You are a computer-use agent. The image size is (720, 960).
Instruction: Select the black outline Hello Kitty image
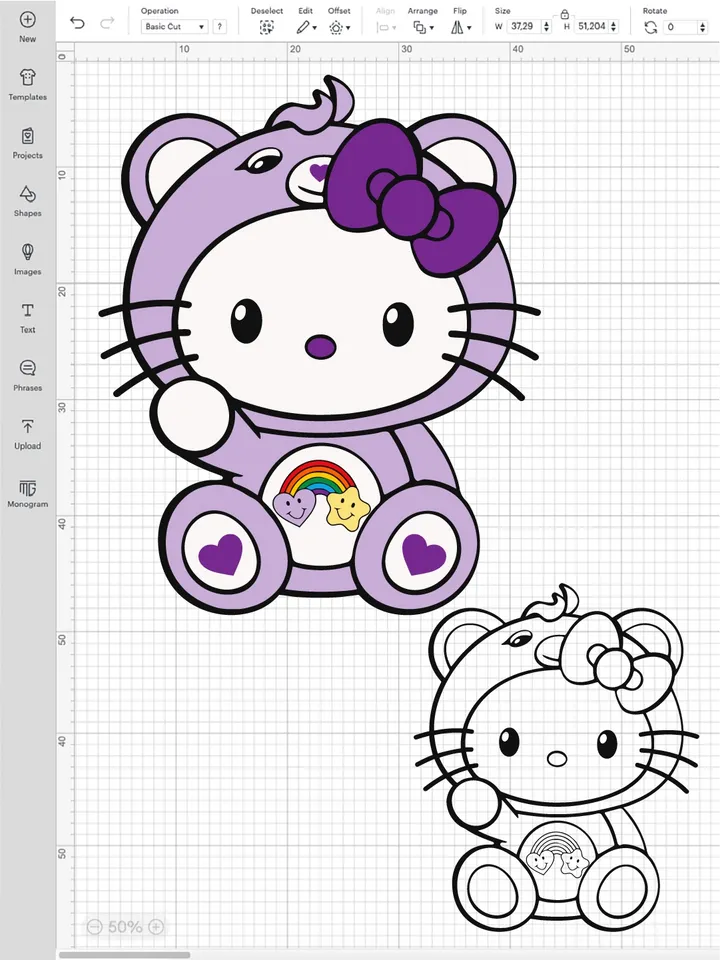click(556, 759)
